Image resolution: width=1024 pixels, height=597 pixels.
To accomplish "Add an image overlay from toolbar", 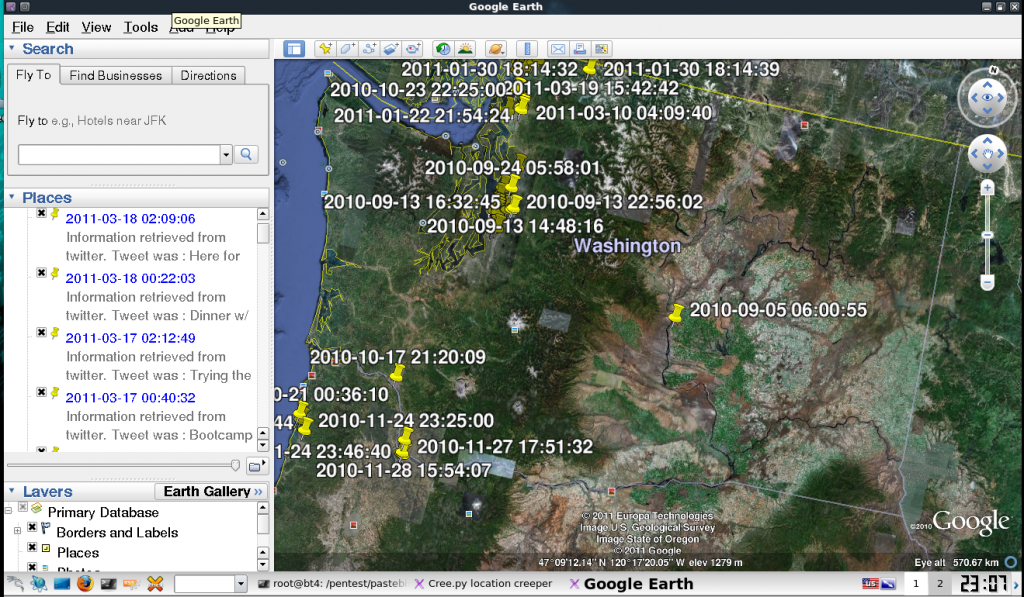I will point(391,49).
